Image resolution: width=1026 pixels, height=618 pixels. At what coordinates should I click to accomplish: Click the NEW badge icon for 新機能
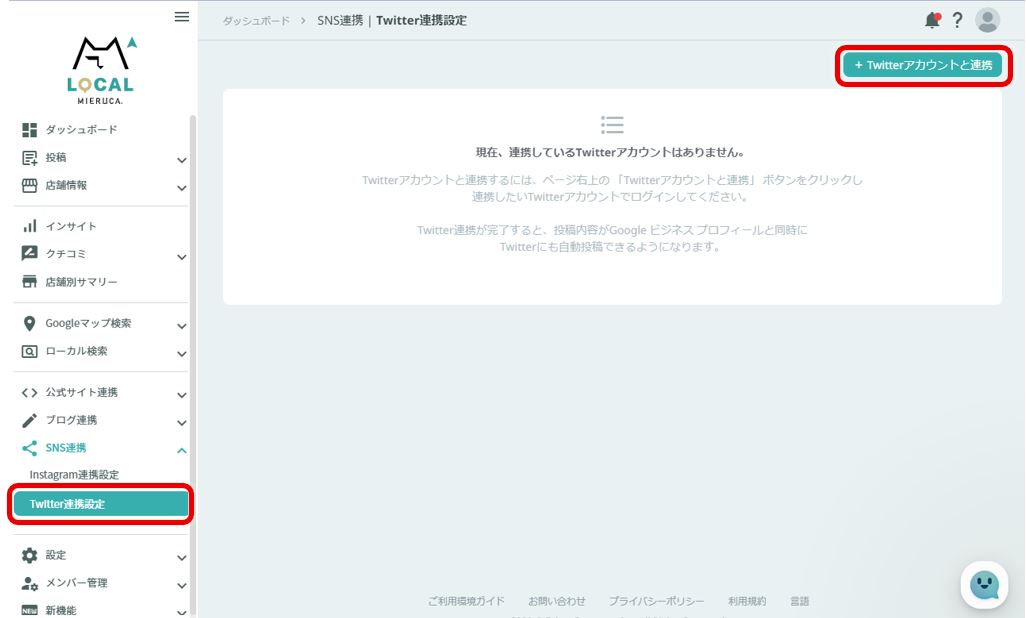(29, 610)
